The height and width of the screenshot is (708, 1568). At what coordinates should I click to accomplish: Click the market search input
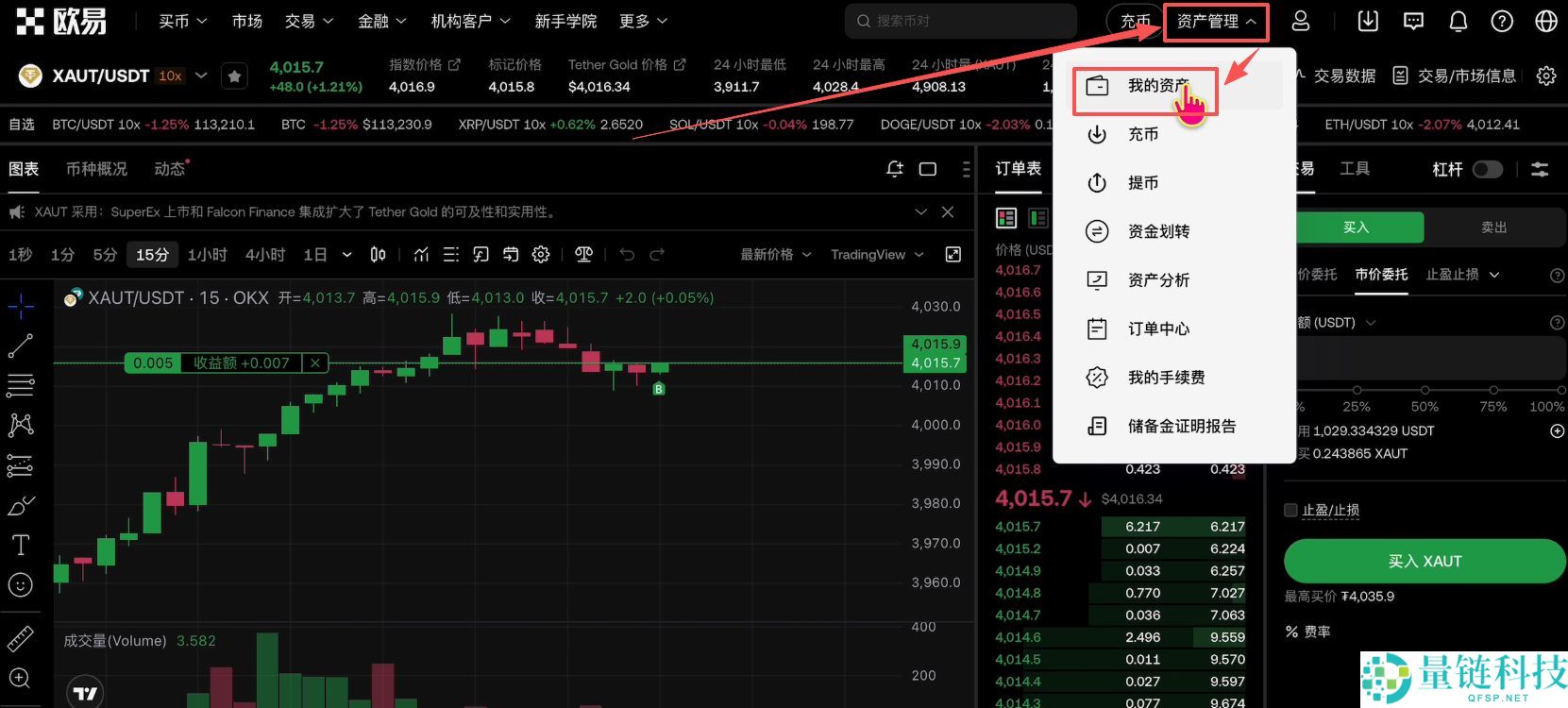click(x=961, y=21)
